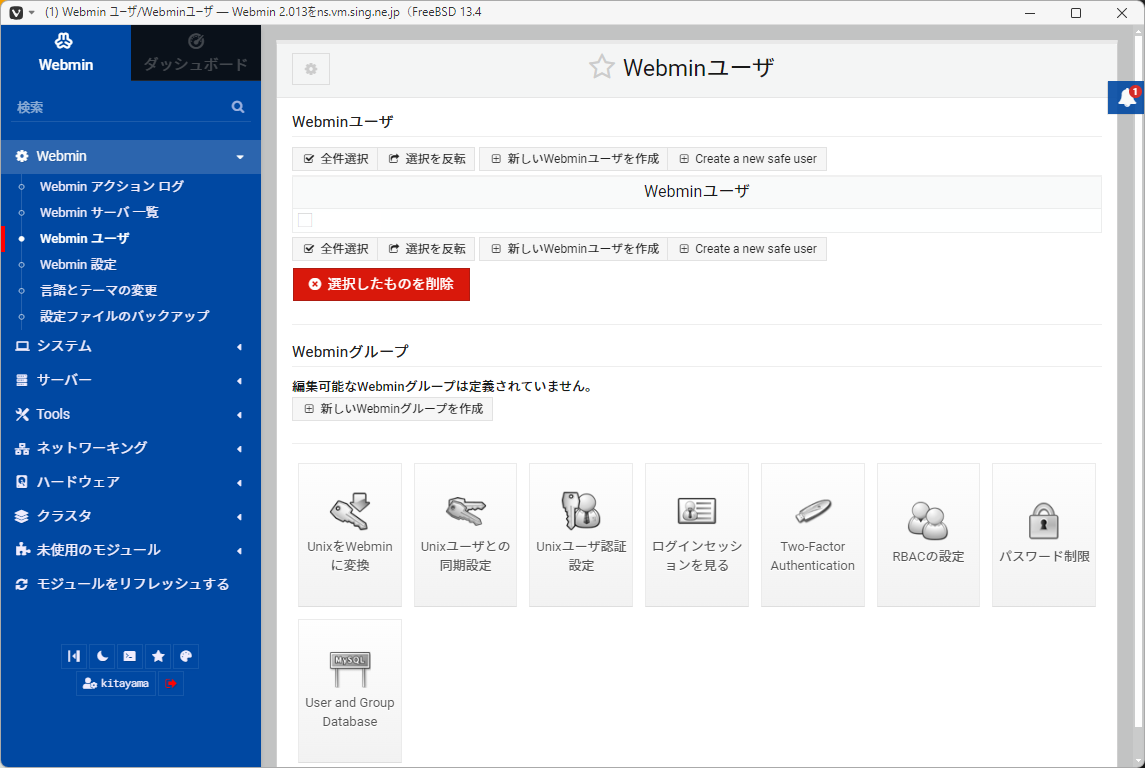Click upper Invert selection button

426,159
